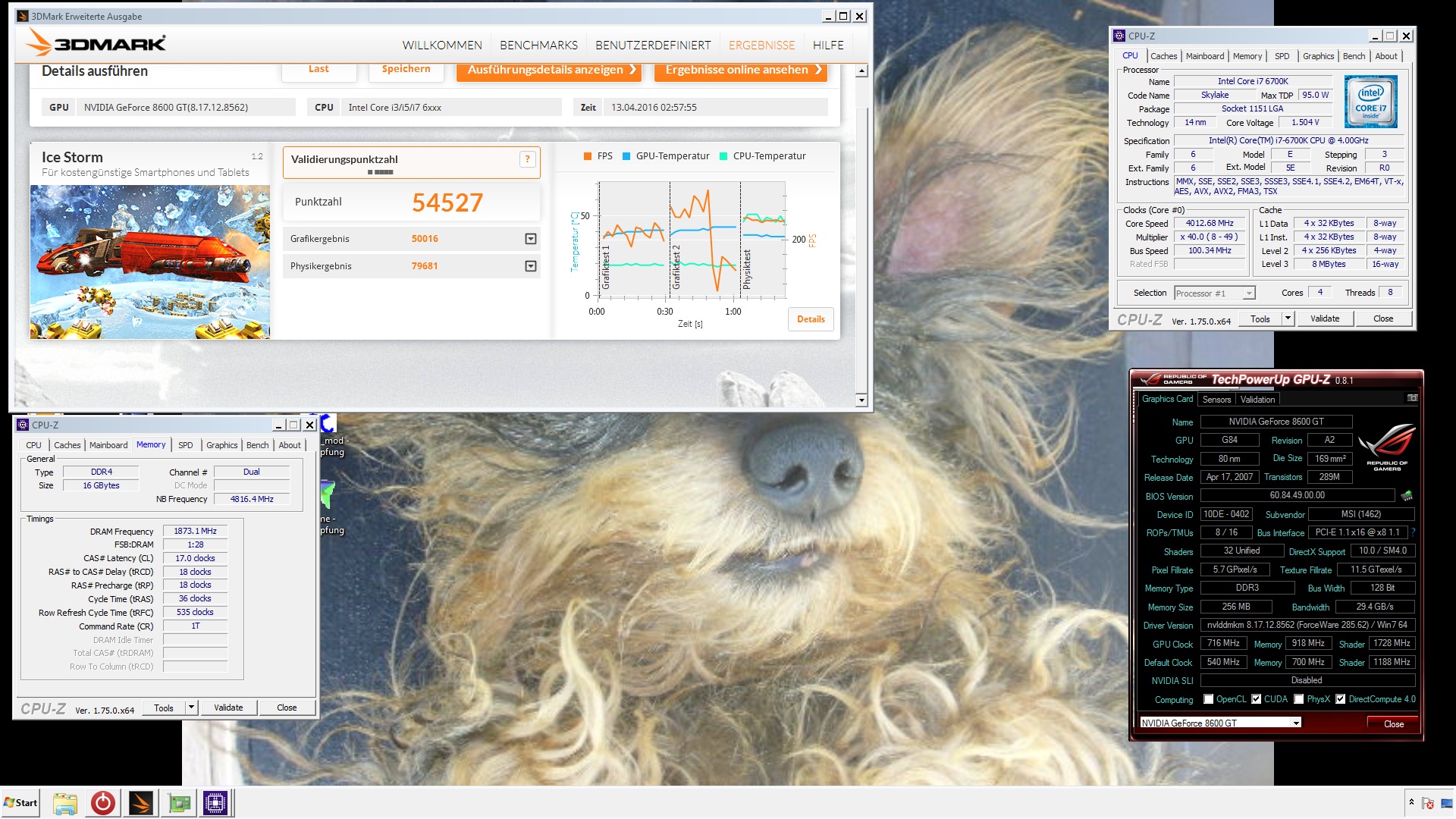Click the performance graph chart area
The height and width of the screenshot is (819, 1456).
tap(692, 239)
